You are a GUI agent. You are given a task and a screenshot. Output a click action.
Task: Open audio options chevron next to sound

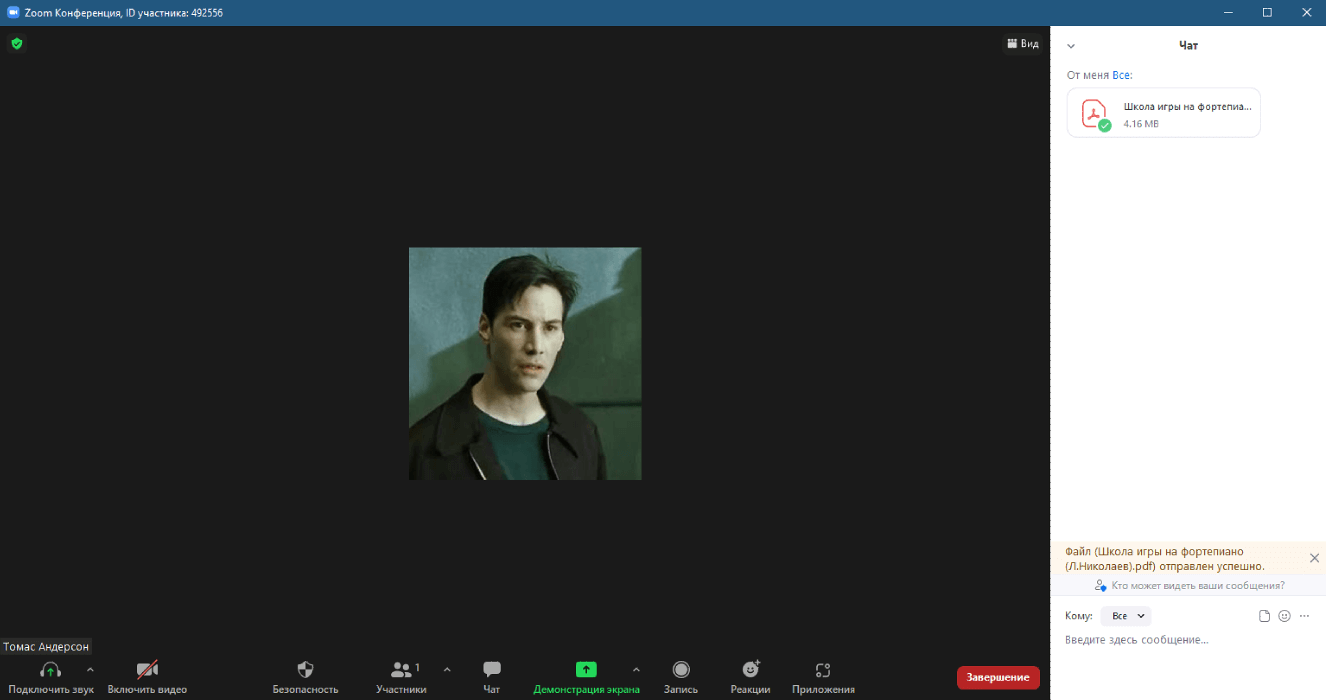[90, 672]
